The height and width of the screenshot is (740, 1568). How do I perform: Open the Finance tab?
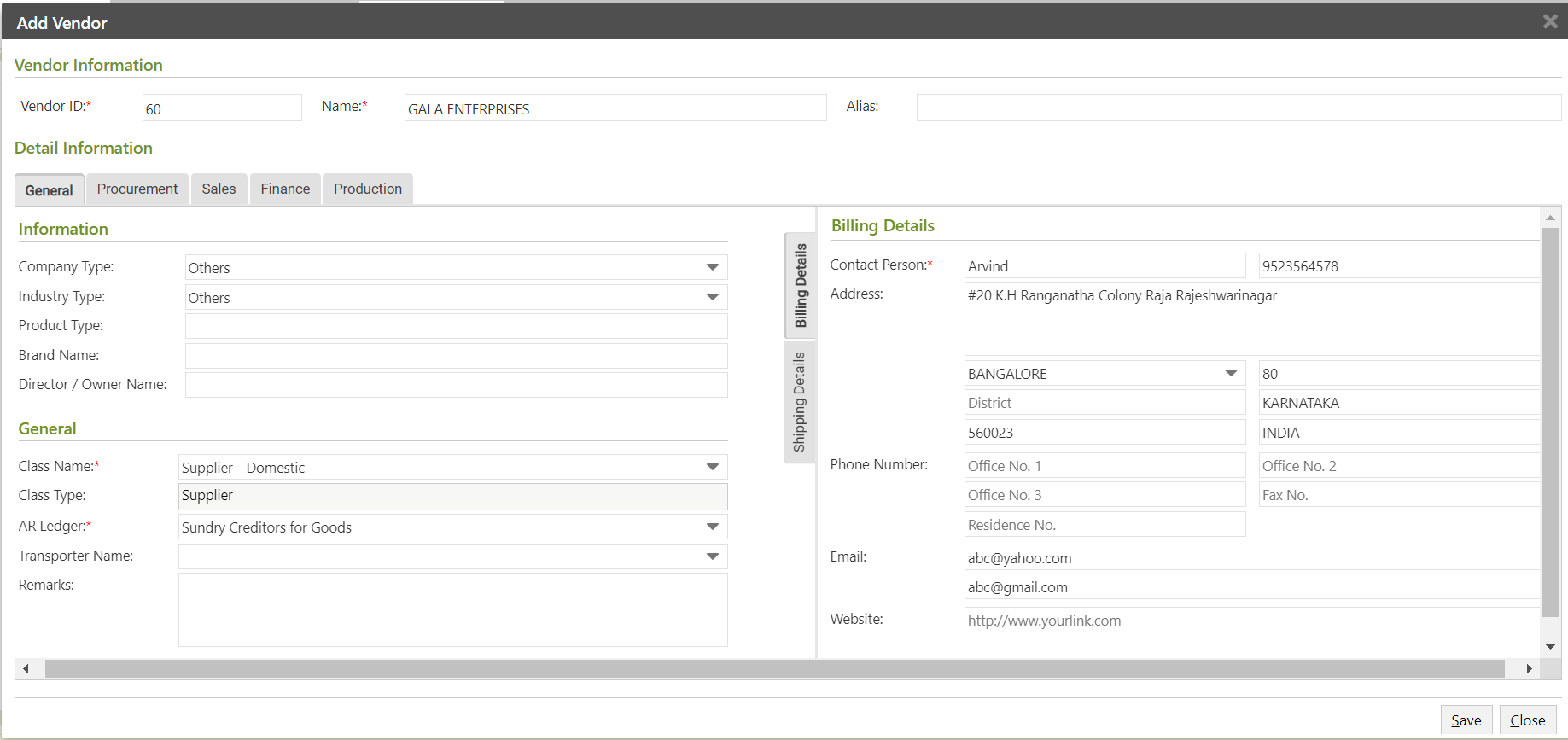[x=285, y=189]
